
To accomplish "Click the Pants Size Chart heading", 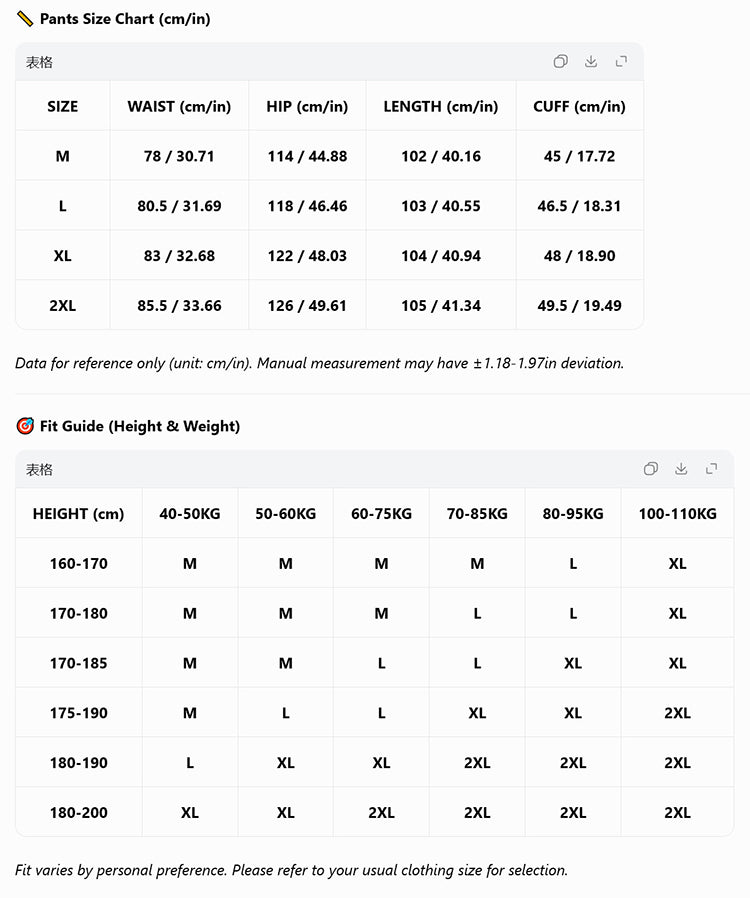I will pos(125,19).
